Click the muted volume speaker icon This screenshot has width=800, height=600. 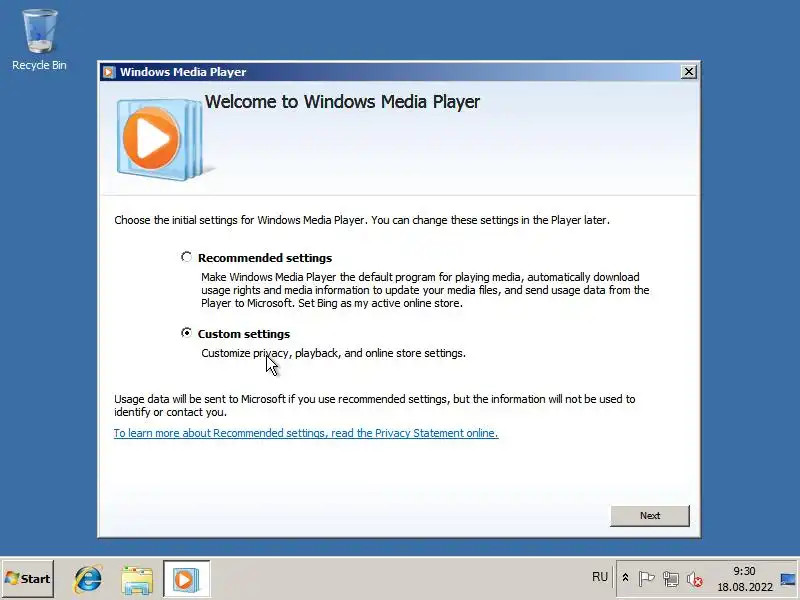(694, 579)
